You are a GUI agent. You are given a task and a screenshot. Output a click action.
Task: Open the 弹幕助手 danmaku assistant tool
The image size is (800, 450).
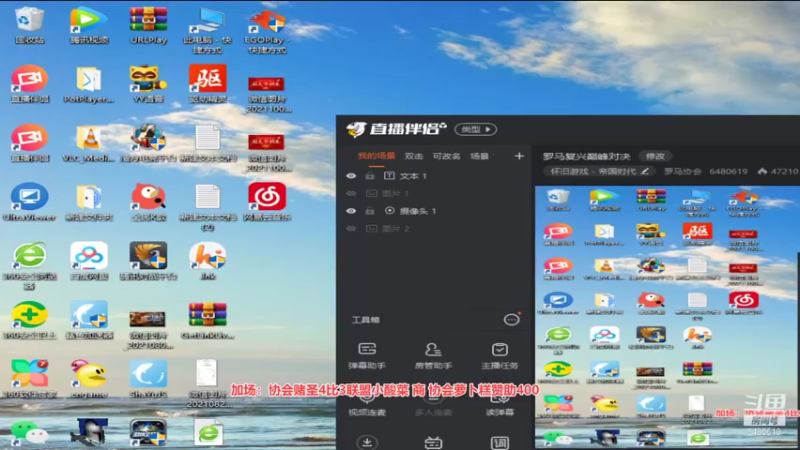click(367, 356)
